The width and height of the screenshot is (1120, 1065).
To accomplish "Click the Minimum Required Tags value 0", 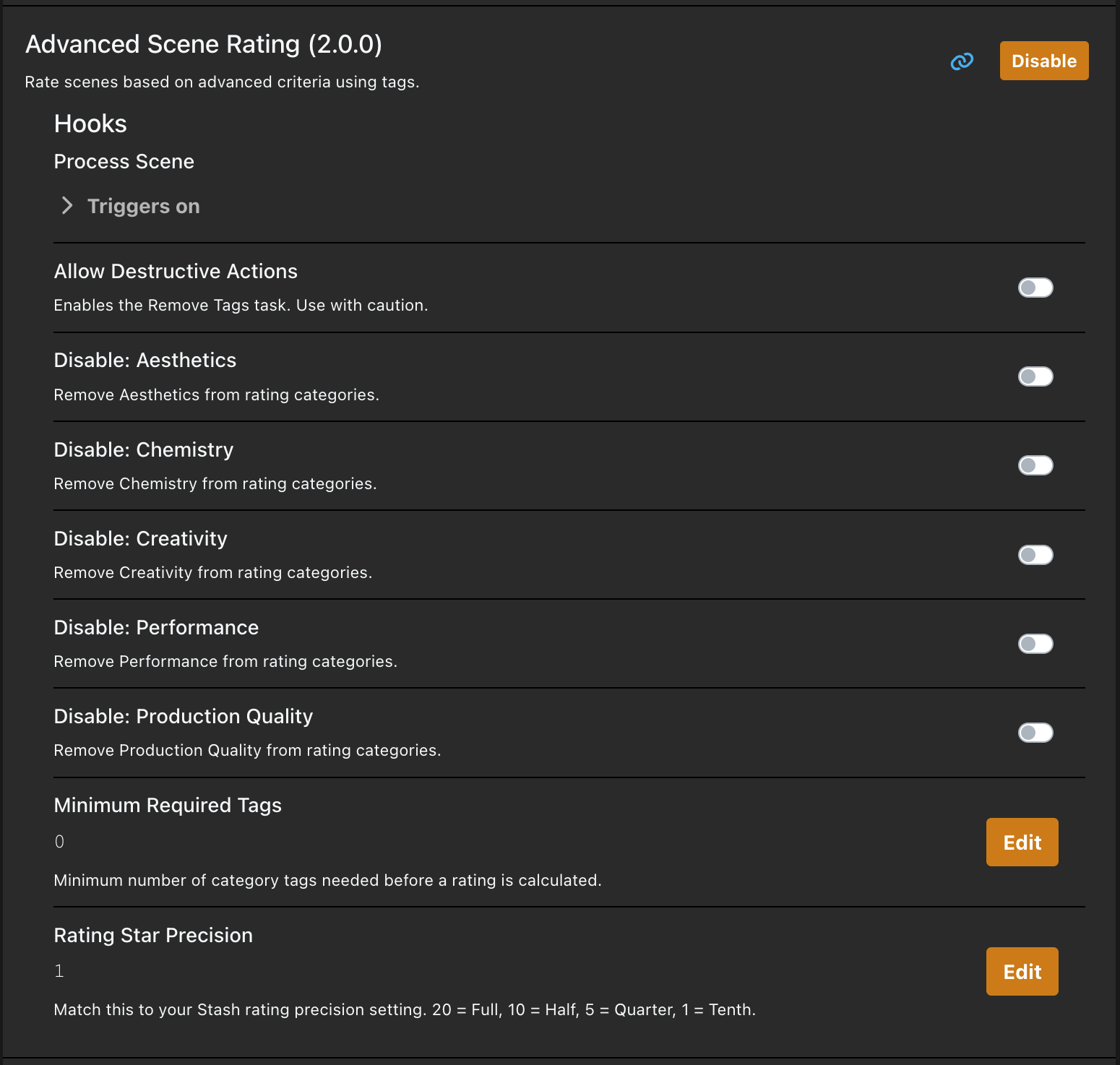I will (59, 842).
